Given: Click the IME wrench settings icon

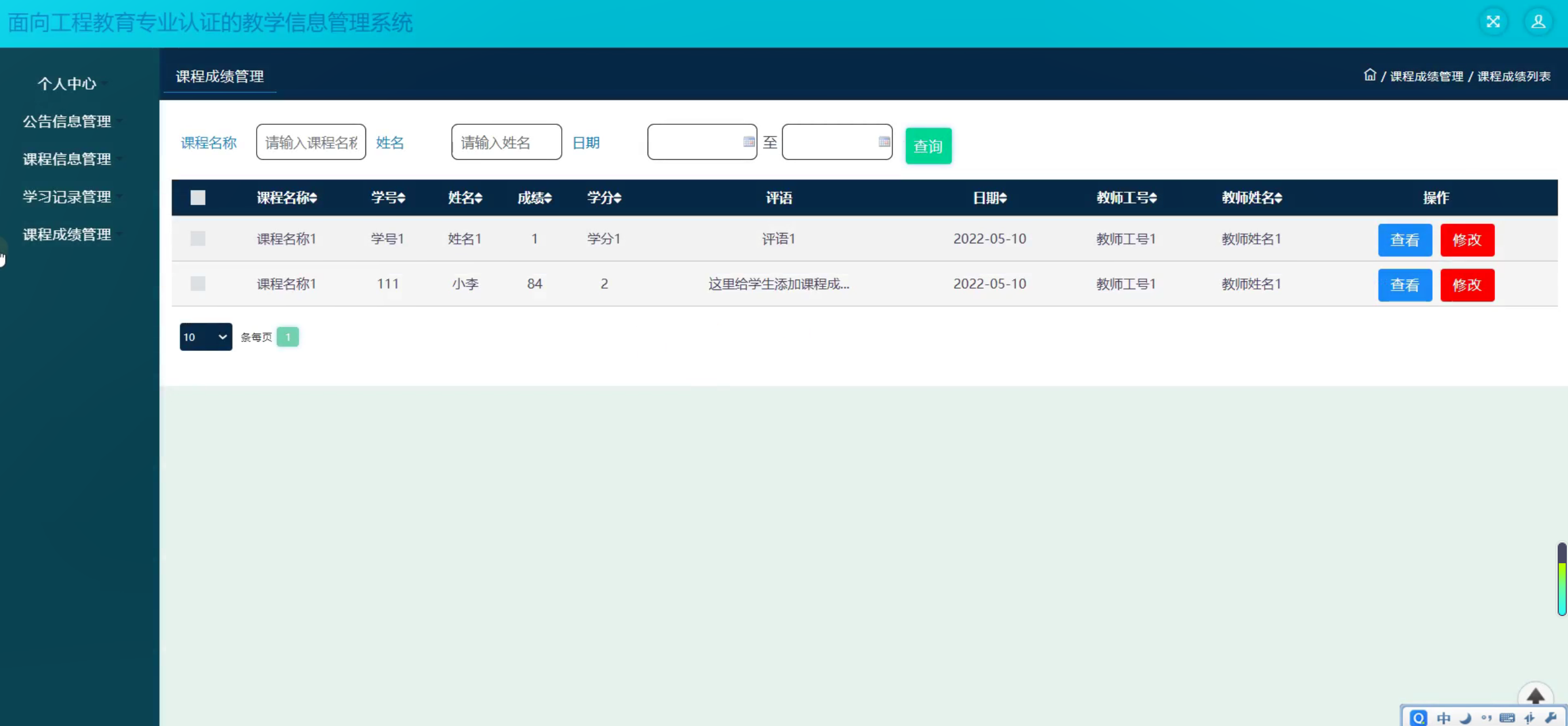Looking at the screenshot, I should [1550, 717].
